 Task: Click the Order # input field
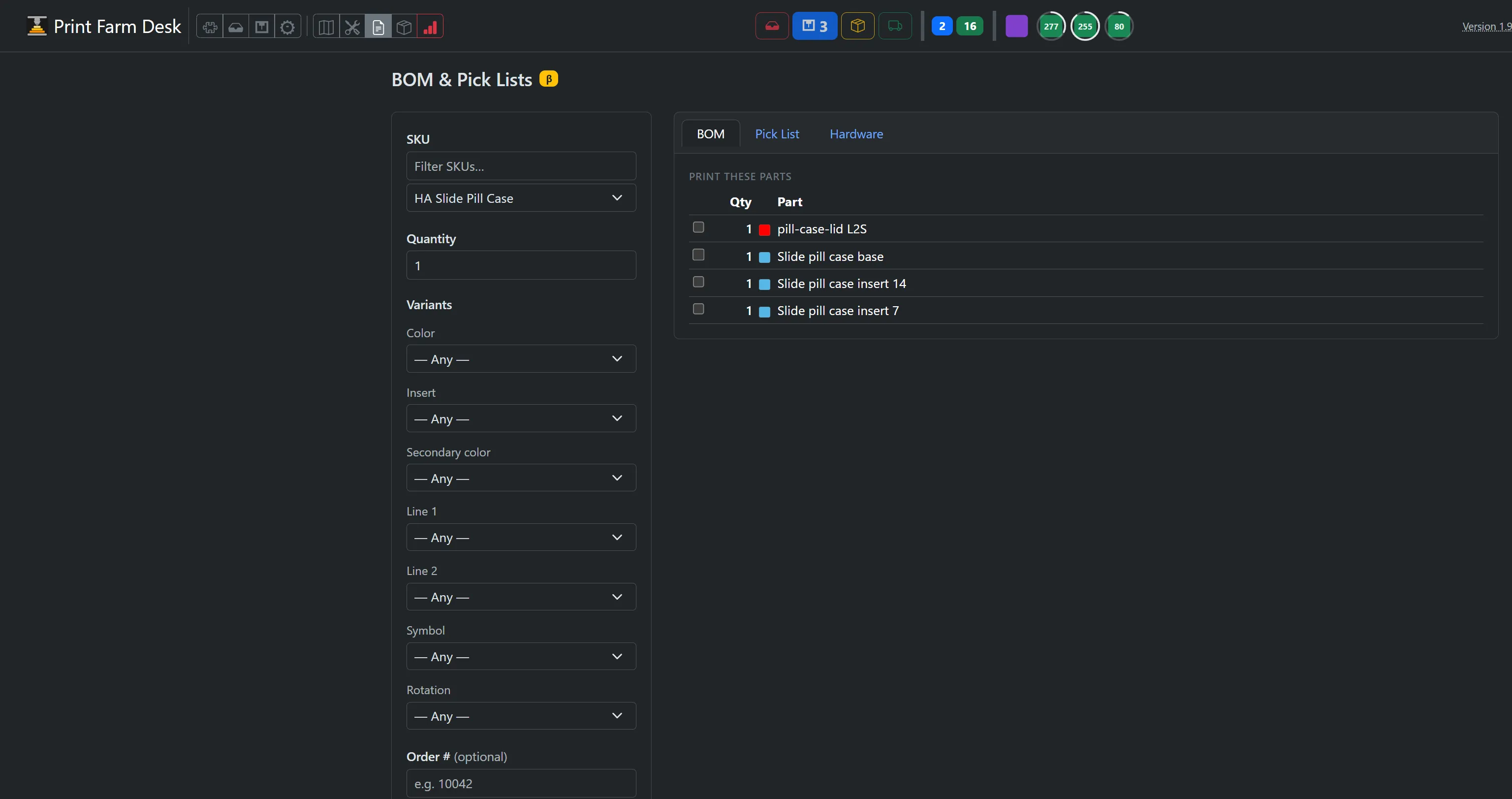(521, 783)
